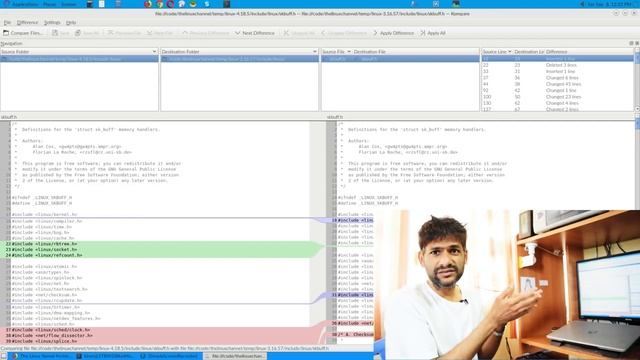Go to Next File
This screenshot has width=640, height=360.
[x=160, y=33]
